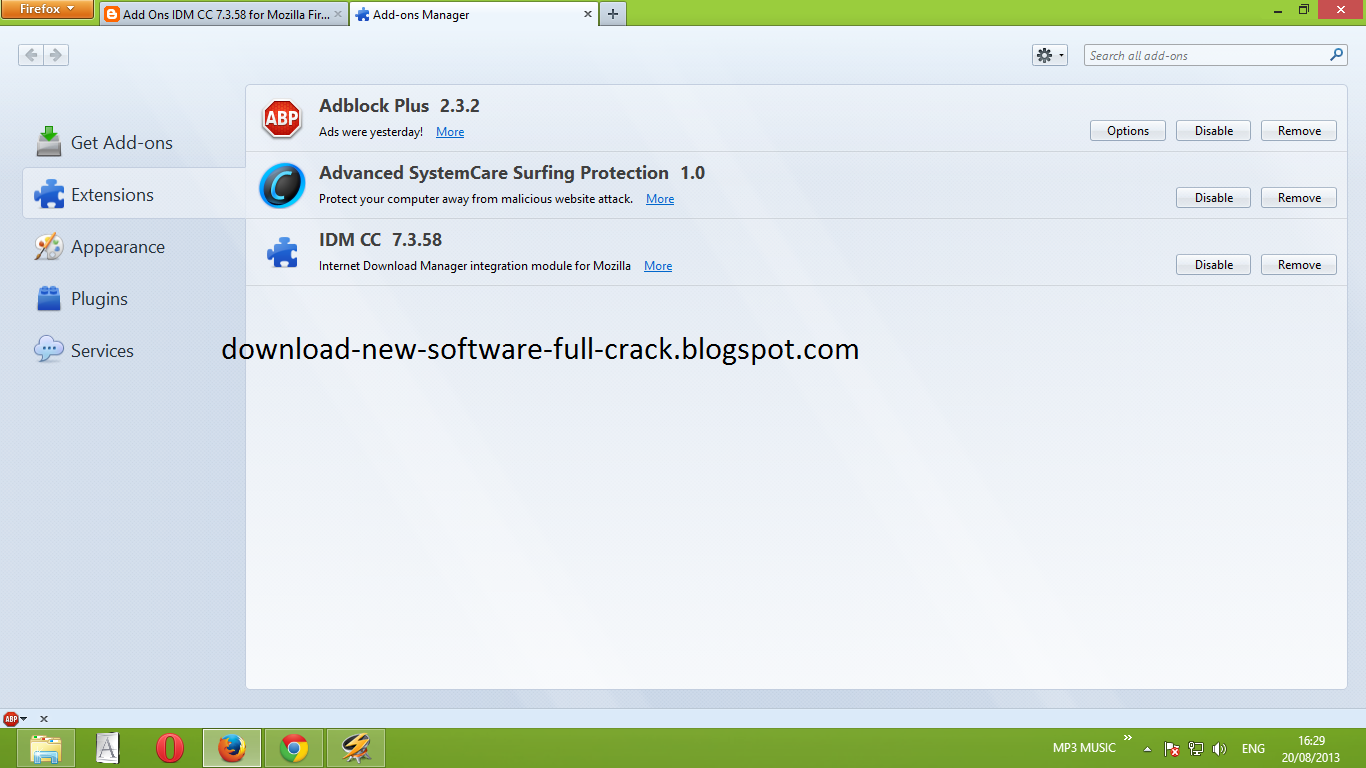Remove the IDM CC extension
This screenshot has height=768, width=1366.
(1299, 265)
